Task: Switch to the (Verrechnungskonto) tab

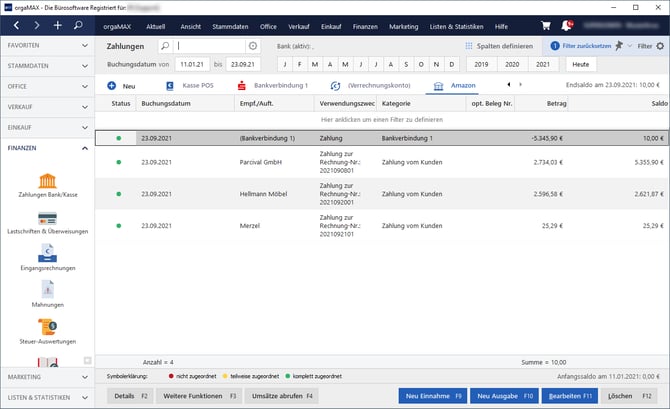Action: click(370, 85)
